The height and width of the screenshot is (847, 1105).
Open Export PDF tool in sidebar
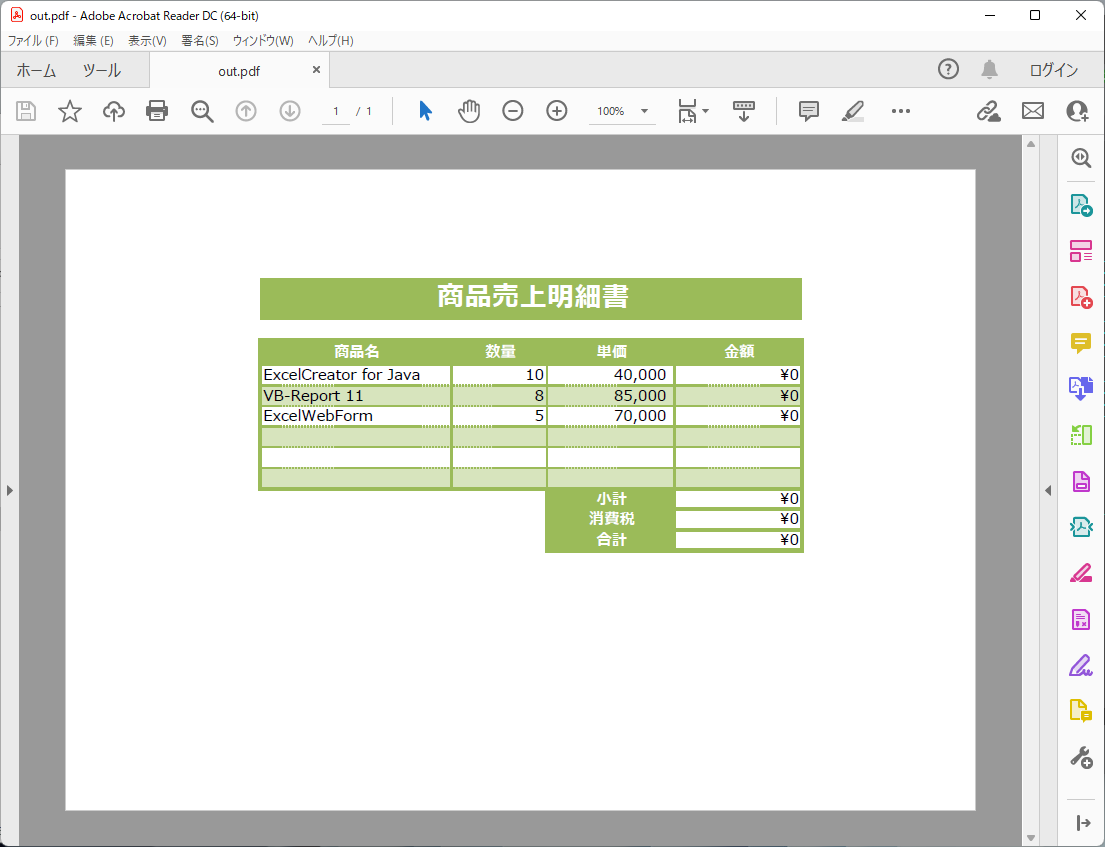[1081, 205]
